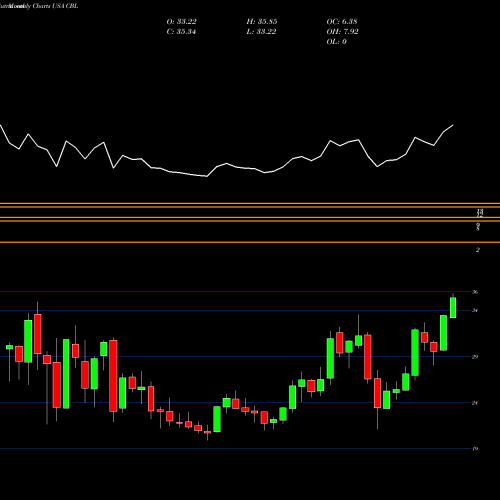Image resolution: width=500 pixels, height=500 pixels.
Task: Click the close price value C: 35.34
Action: coord(181,32)
